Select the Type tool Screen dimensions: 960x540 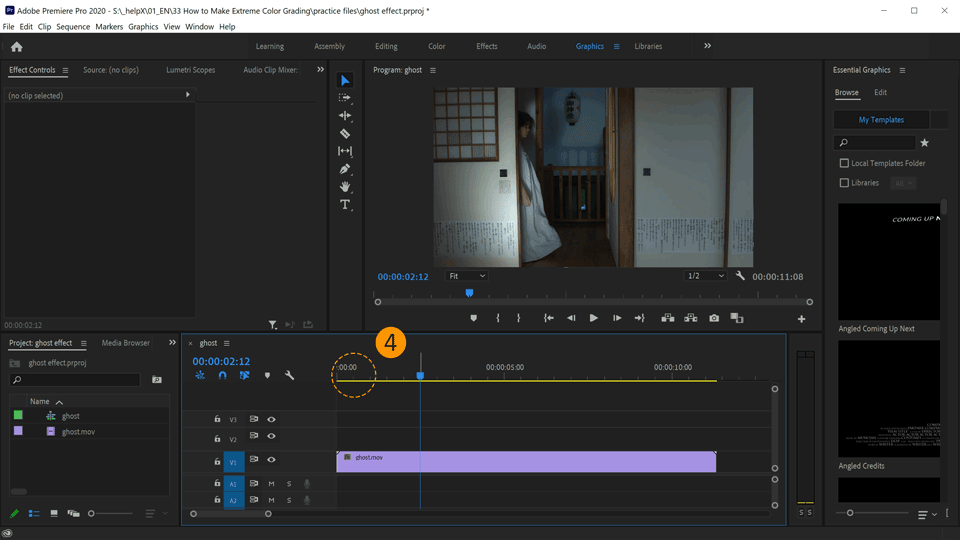point(345,204)
